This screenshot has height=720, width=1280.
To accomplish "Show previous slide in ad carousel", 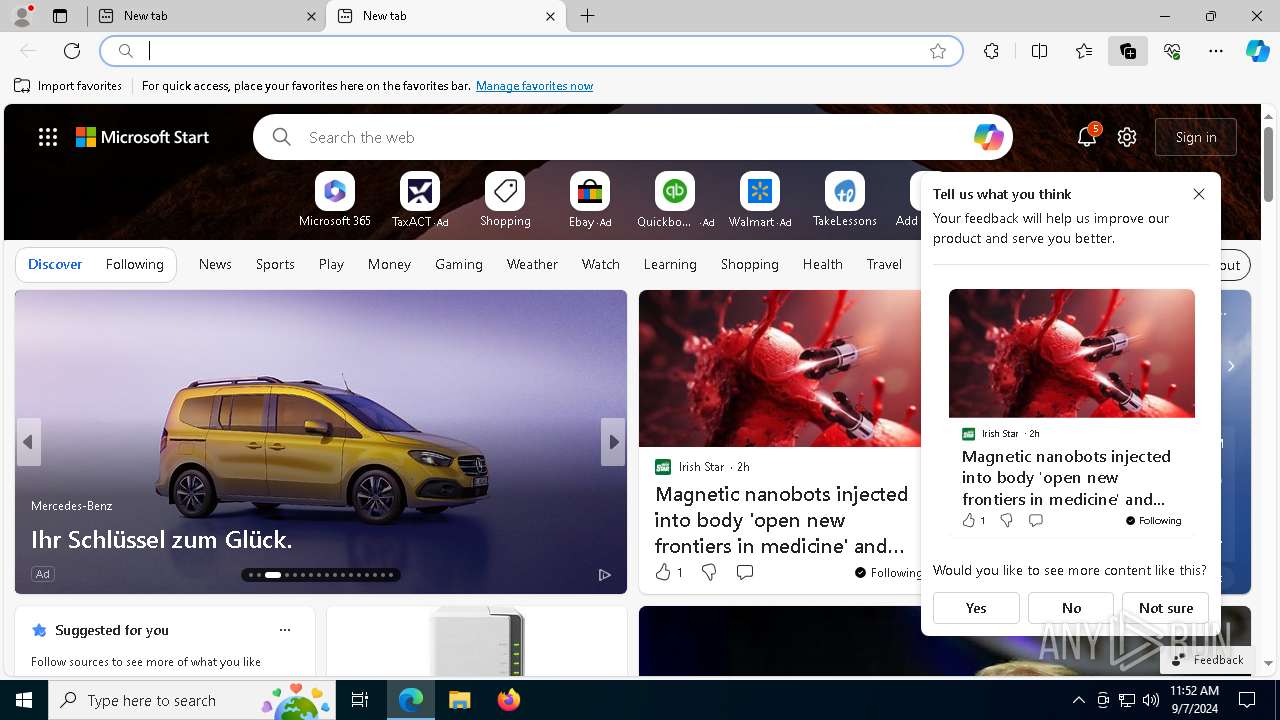I will (x=28, y=442).
